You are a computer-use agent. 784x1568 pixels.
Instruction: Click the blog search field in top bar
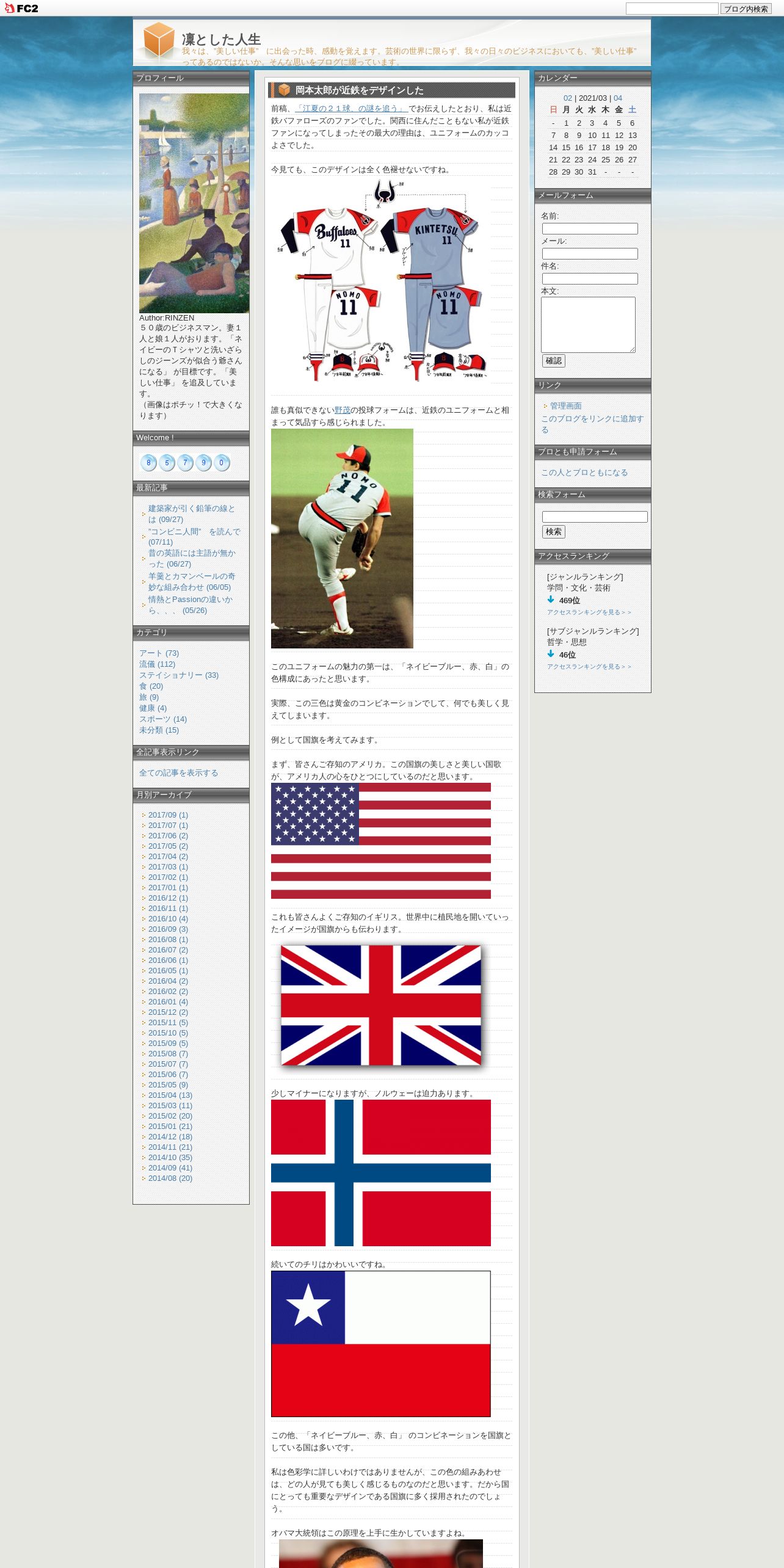click(672, 9)
